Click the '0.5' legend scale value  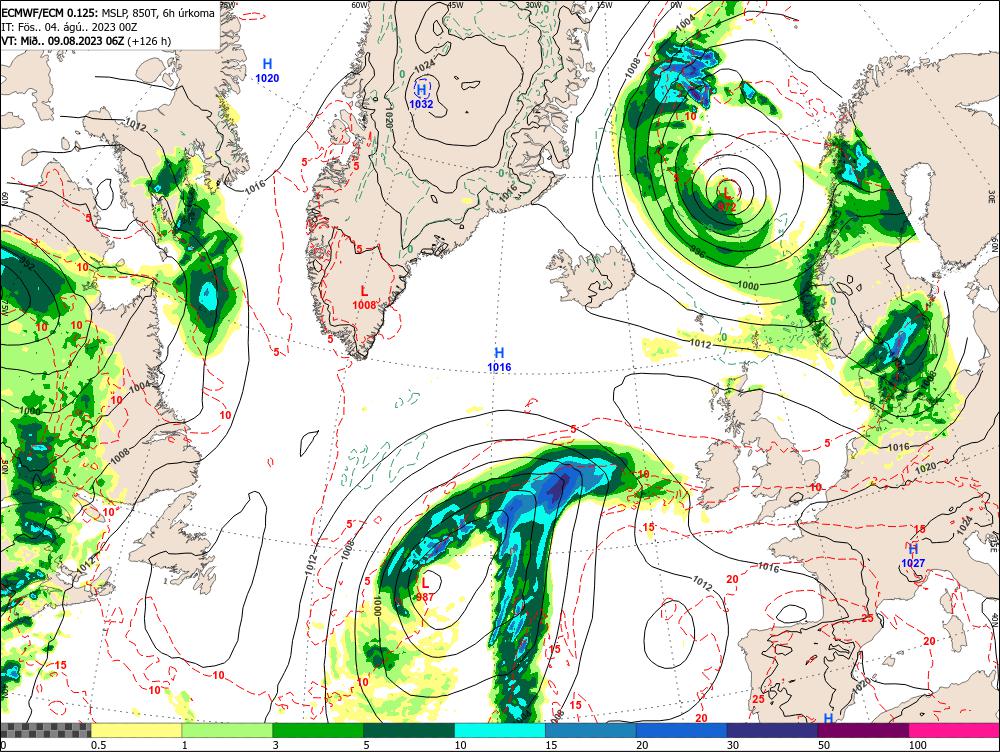pyautogui.click(x=98, y=745)
